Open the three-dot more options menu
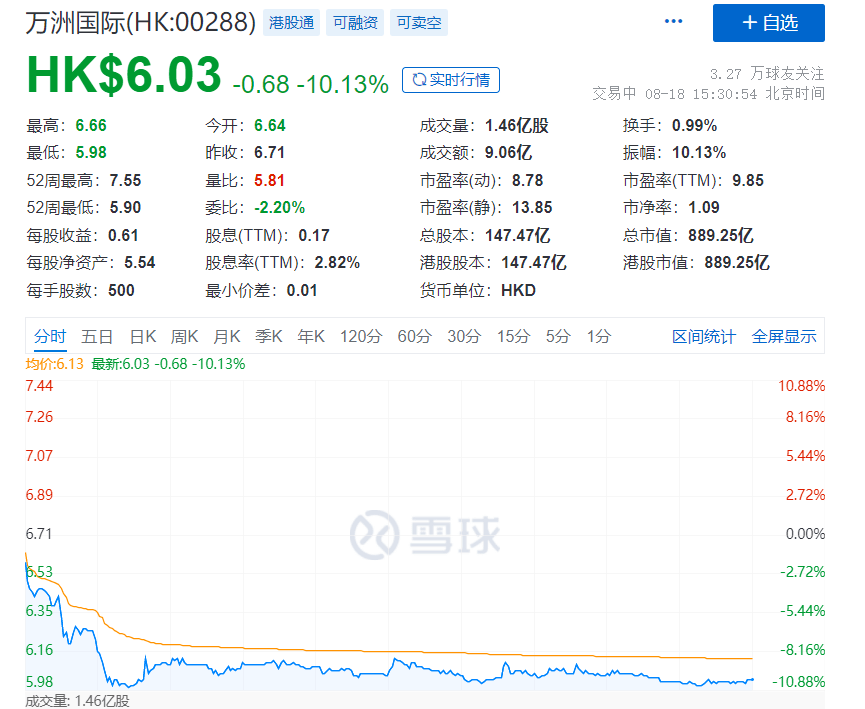Viewport: 865px width, 709px height. click(674, 22)
